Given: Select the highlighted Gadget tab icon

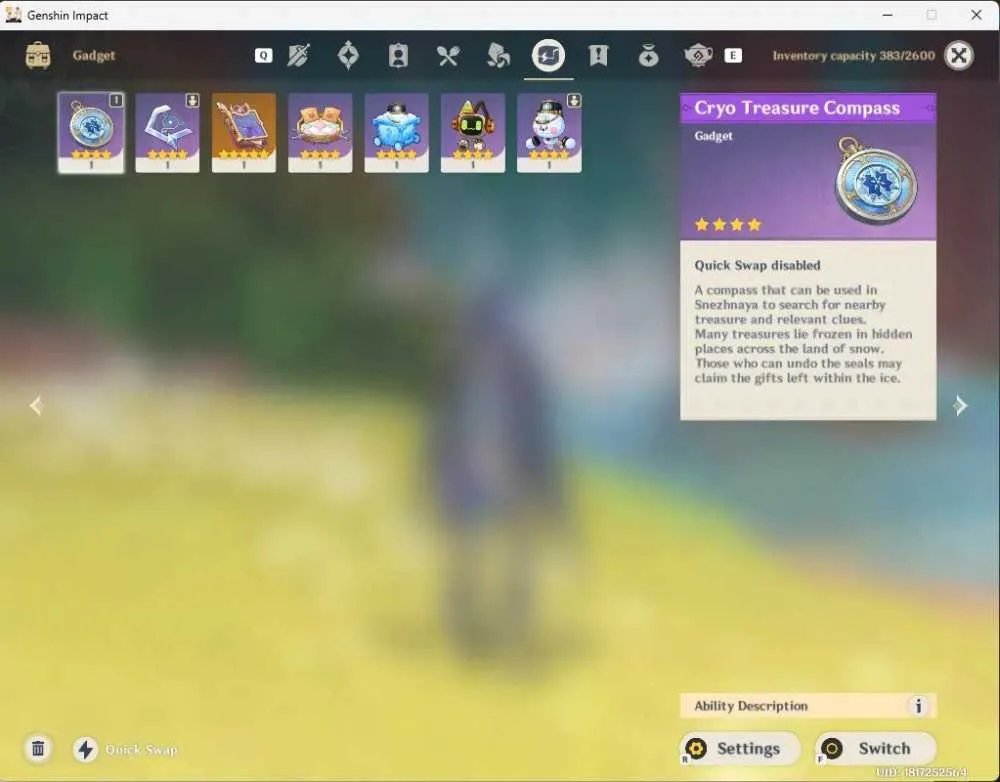Looking at the screenshot, I should tap(548, 55).
